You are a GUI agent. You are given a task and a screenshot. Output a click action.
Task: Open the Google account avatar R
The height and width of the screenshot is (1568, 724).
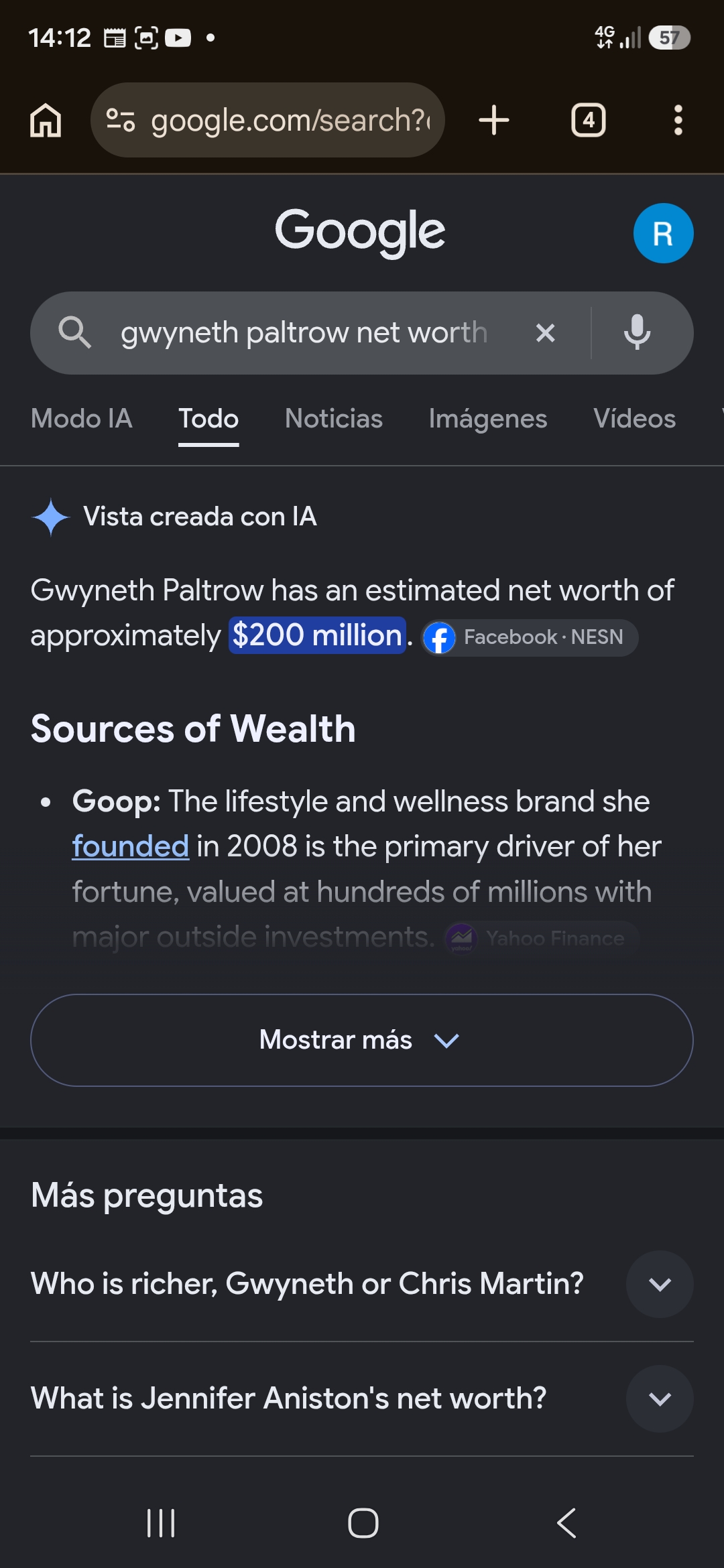(x=663, y=233)
